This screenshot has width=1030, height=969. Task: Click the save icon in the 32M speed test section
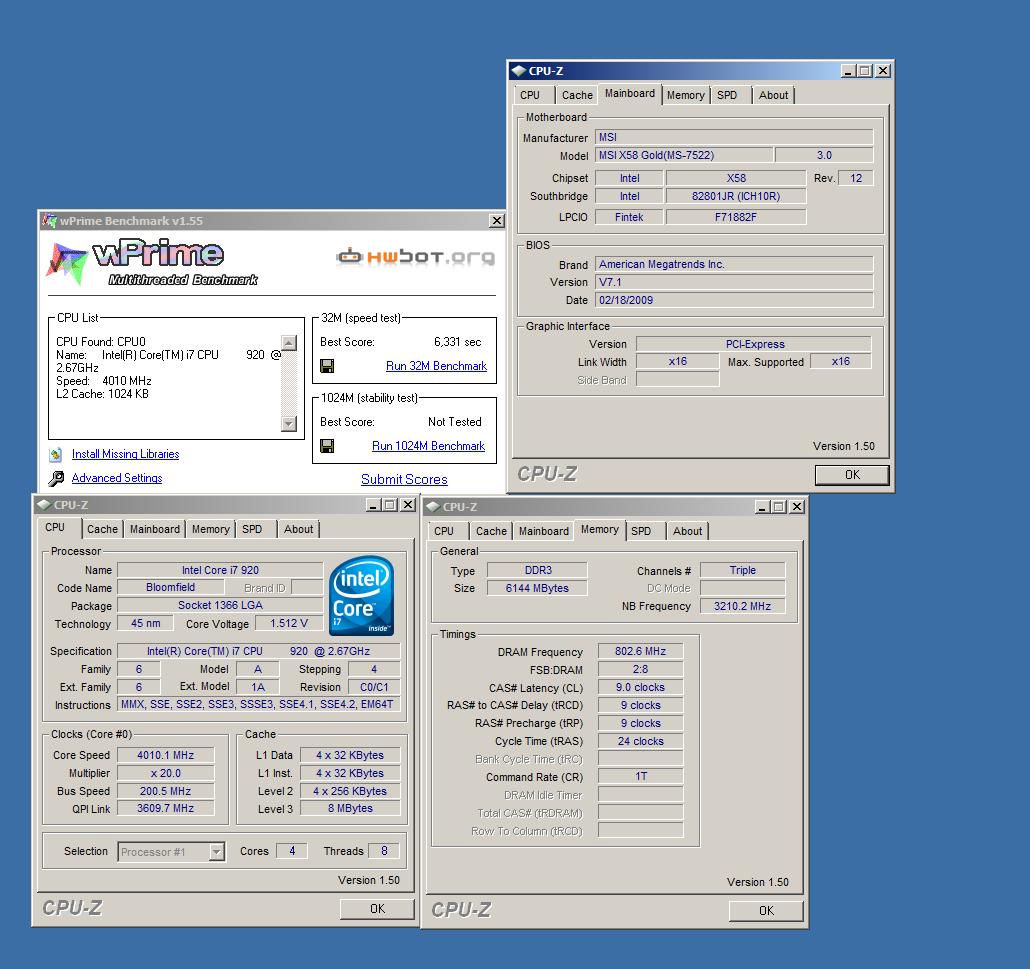coord(326,366)
